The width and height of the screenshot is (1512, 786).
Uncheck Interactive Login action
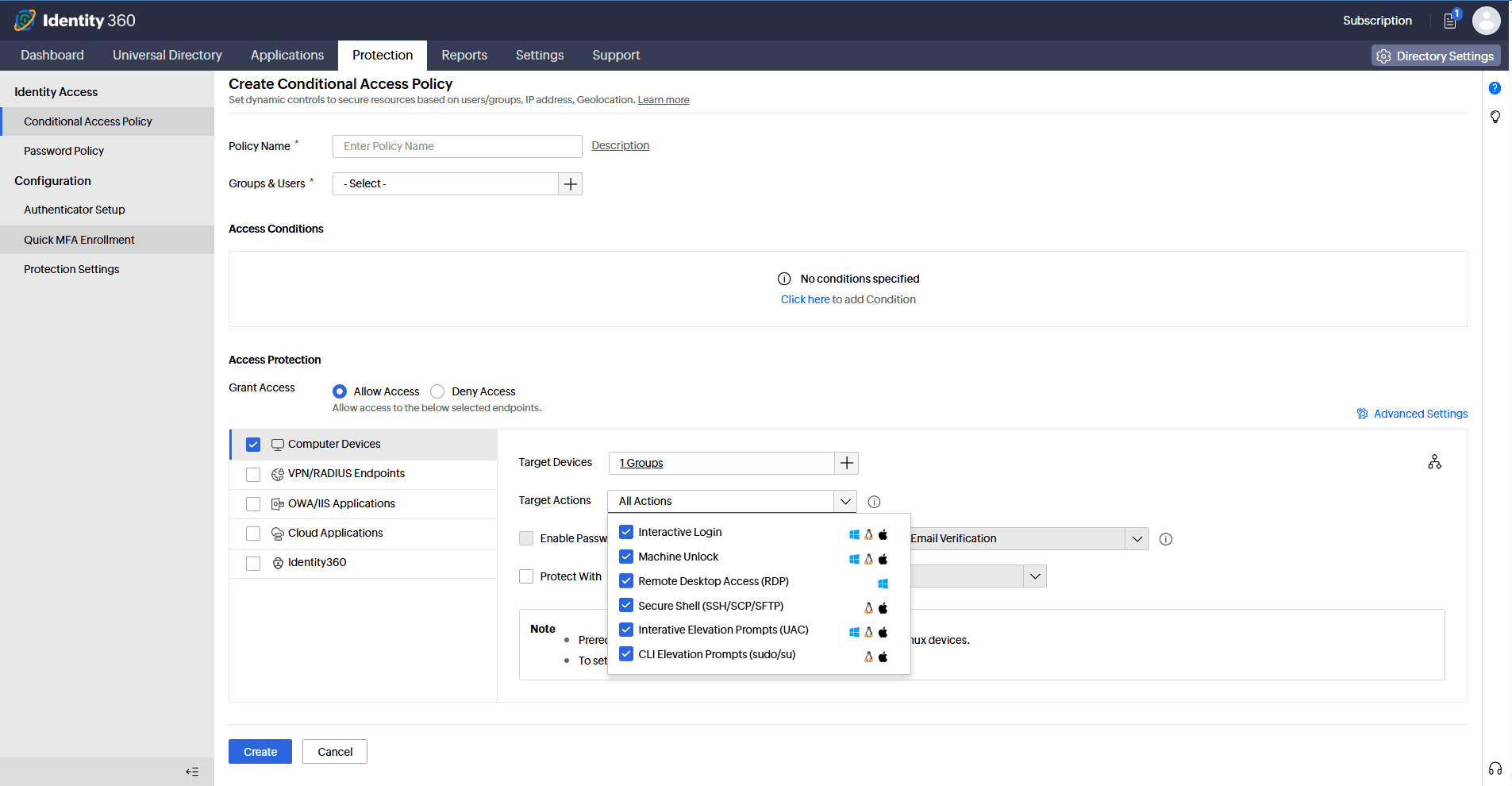[626, 532]
